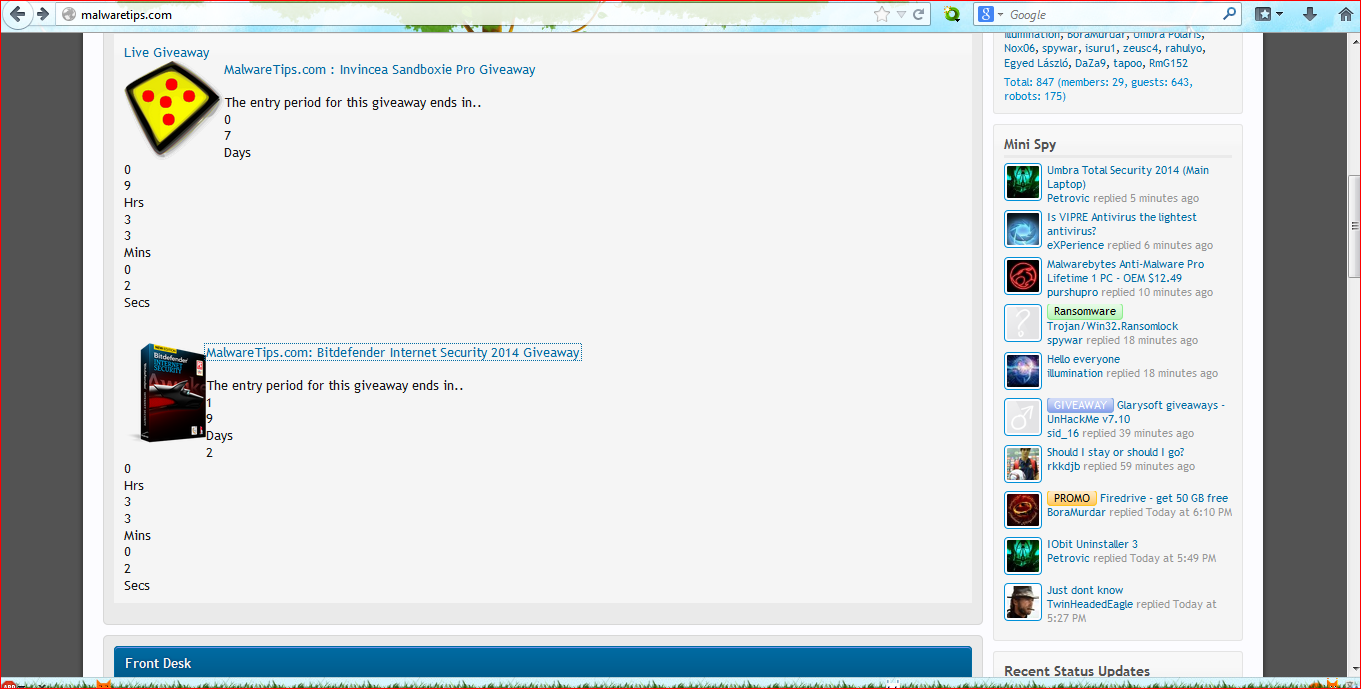Viewport: 1361px width, 689px height.
Task: Click the Google search input field
Action: pos(1113,14)
